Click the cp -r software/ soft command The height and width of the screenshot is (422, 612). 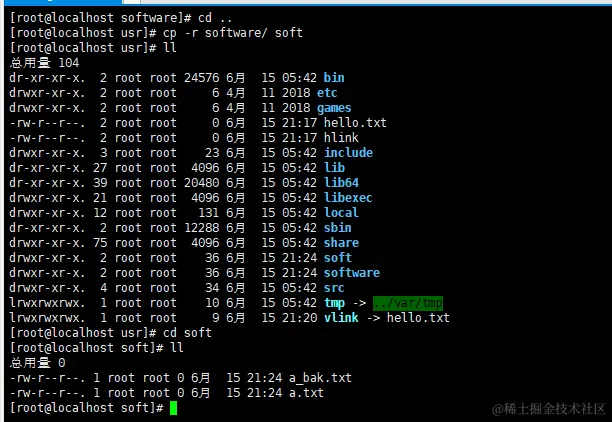coord(233,33)
